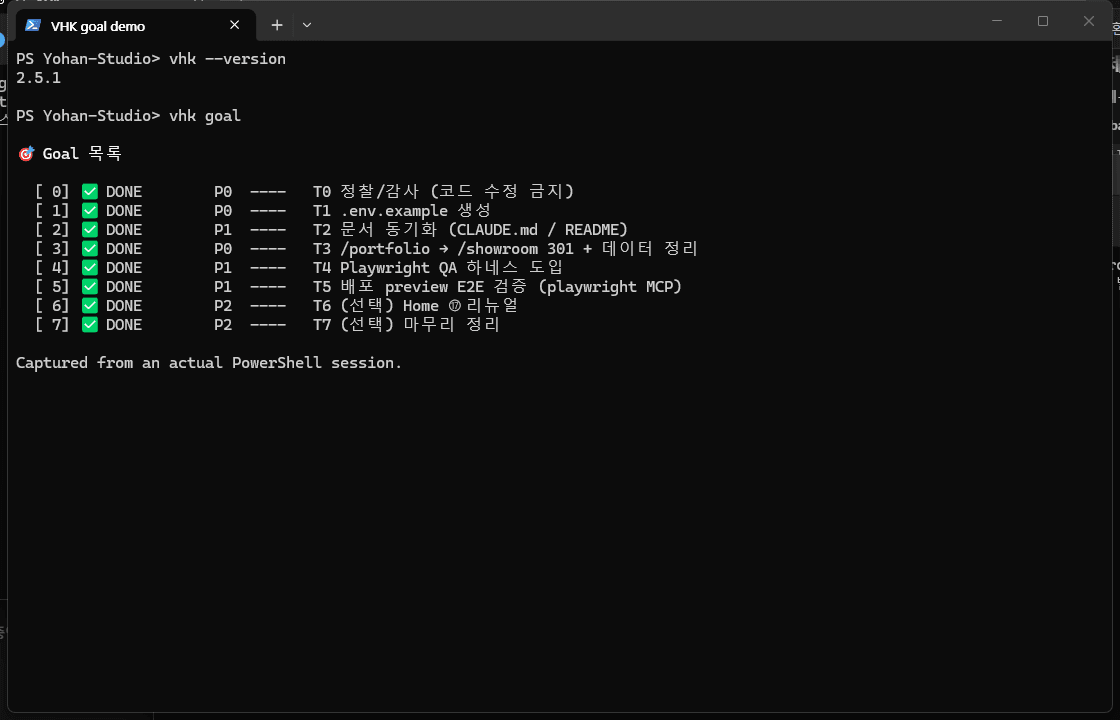This screenshot has width=1120, height=720.
Task: Click the green check mark in row 2
Action: (x=89, y=229)
